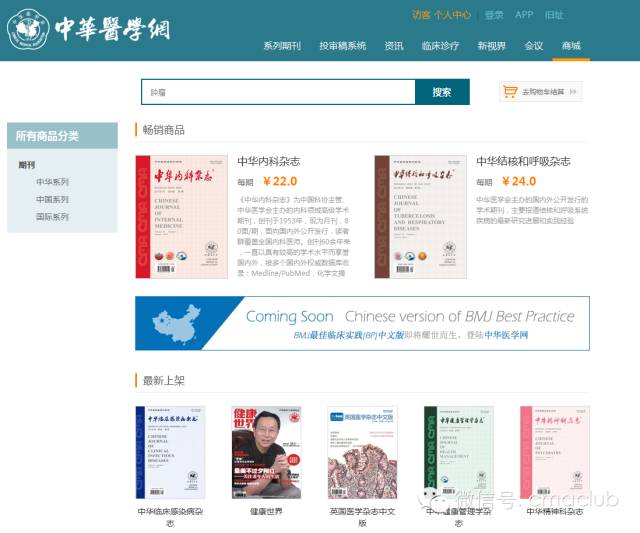Open the APP link in header
Screen dimensions: 640x533
(524, 15)
